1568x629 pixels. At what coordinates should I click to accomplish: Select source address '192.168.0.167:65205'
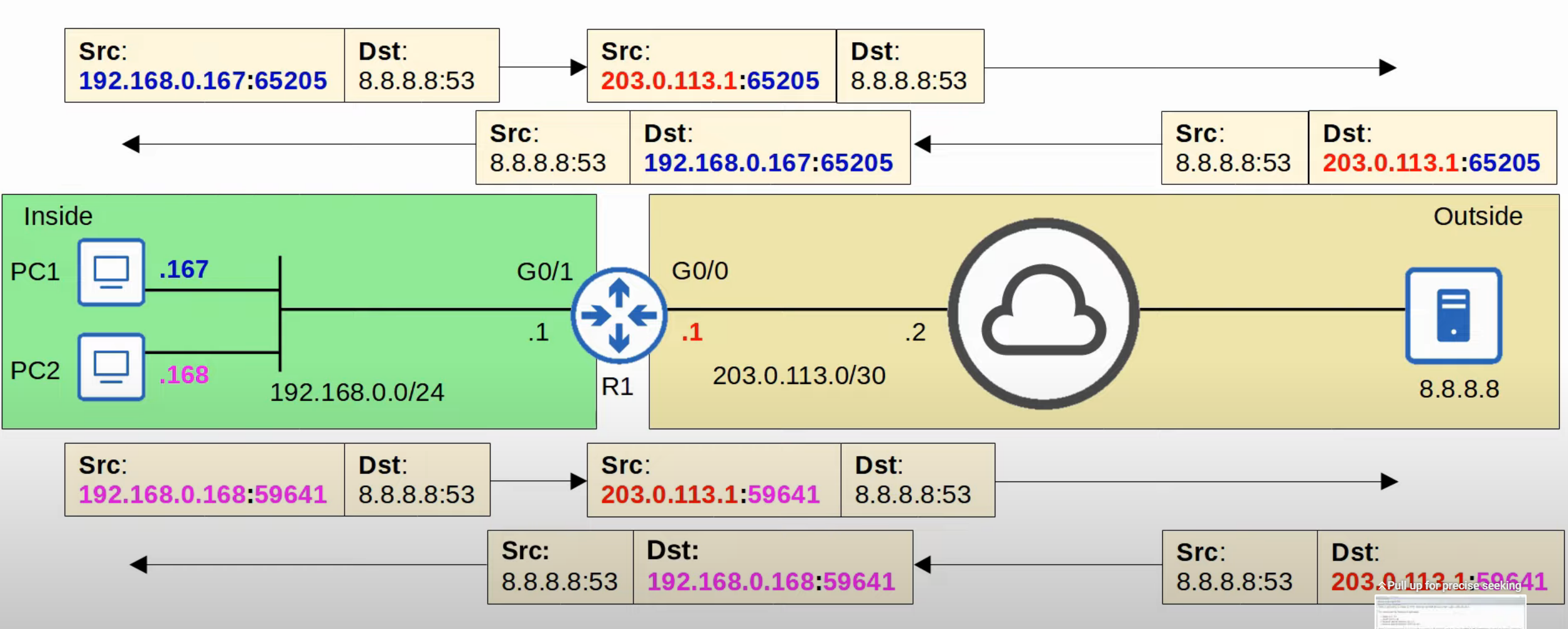[203, 80]
